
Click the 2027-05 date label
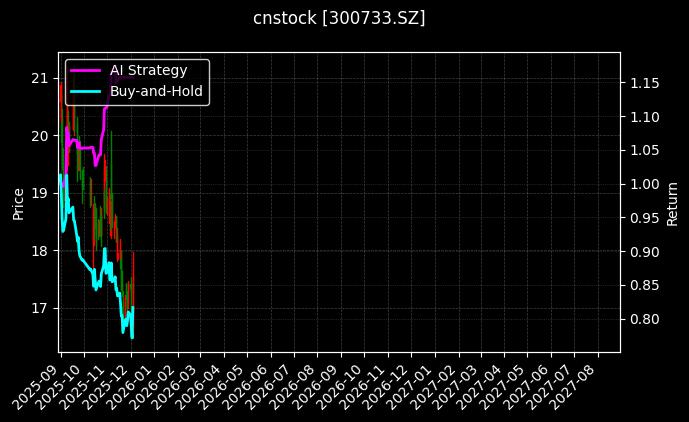coord(502,388)
